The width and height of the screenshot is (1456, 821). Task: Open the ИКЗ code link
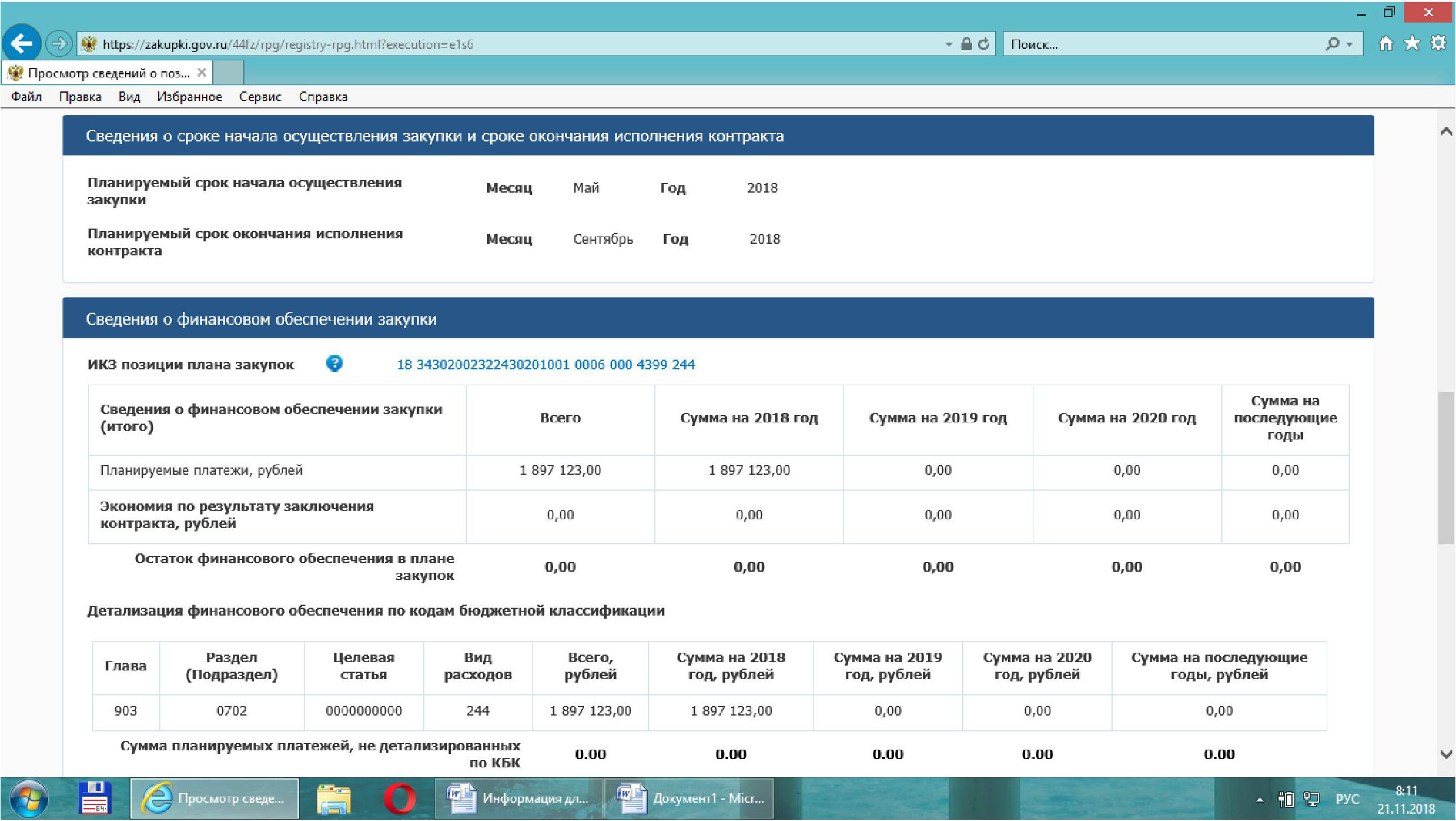click(546, 364)
